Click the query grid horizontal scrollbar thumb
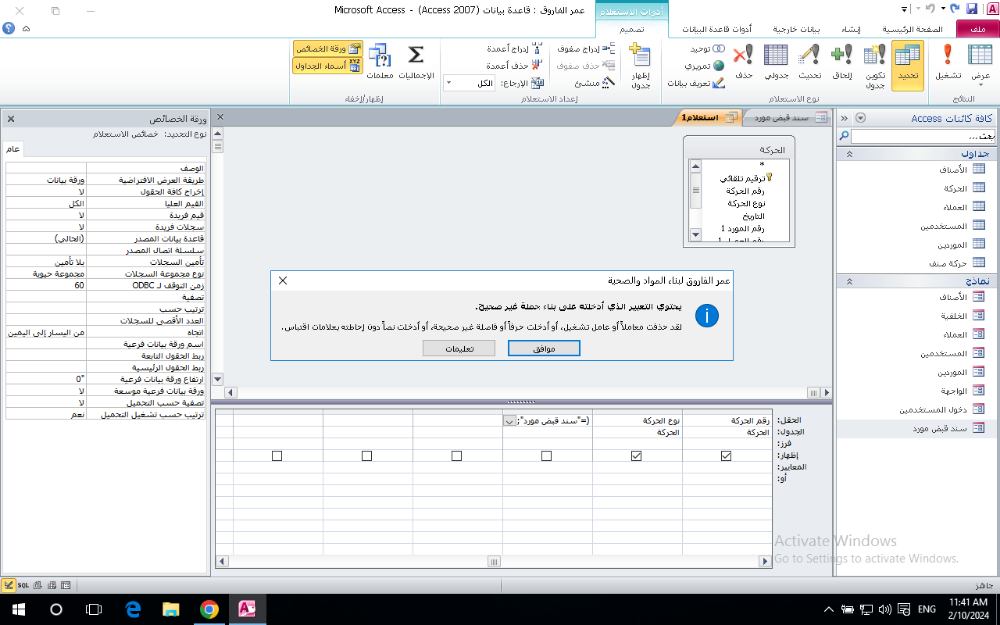Image resolution: width=1000 pixels, height=625 pixels. point(494,562)
